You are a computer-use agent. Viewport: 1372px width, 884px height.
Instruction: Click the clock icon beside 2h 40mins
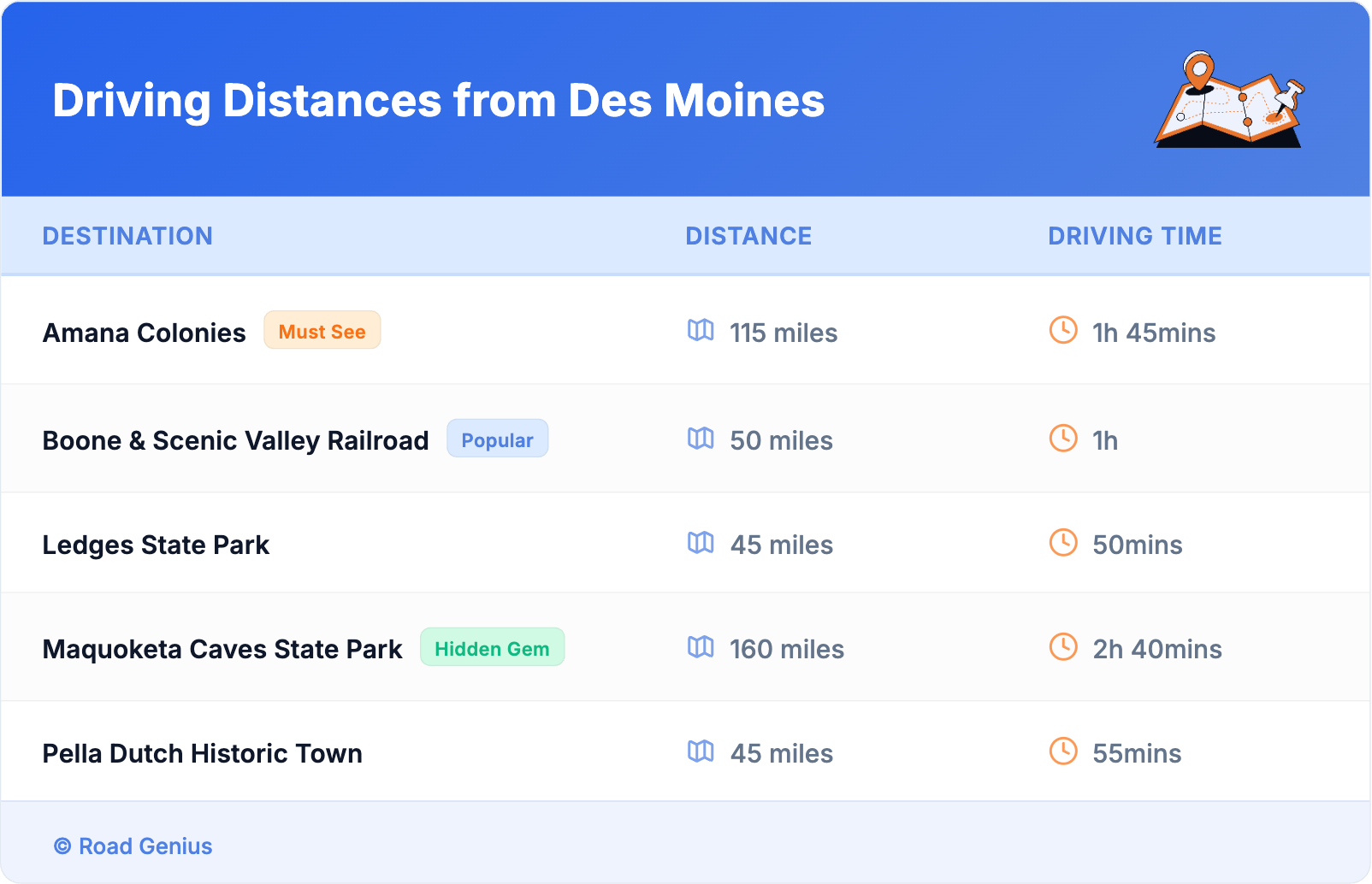1063,647
